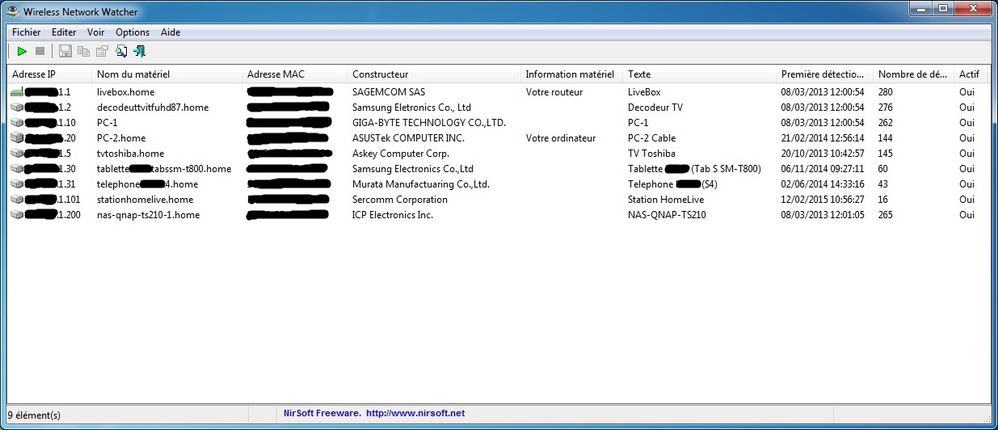Select the decodeuttvitfuhd87.home device name
The height and width of the screenshot is (430, 998).
tap(153, 108)
